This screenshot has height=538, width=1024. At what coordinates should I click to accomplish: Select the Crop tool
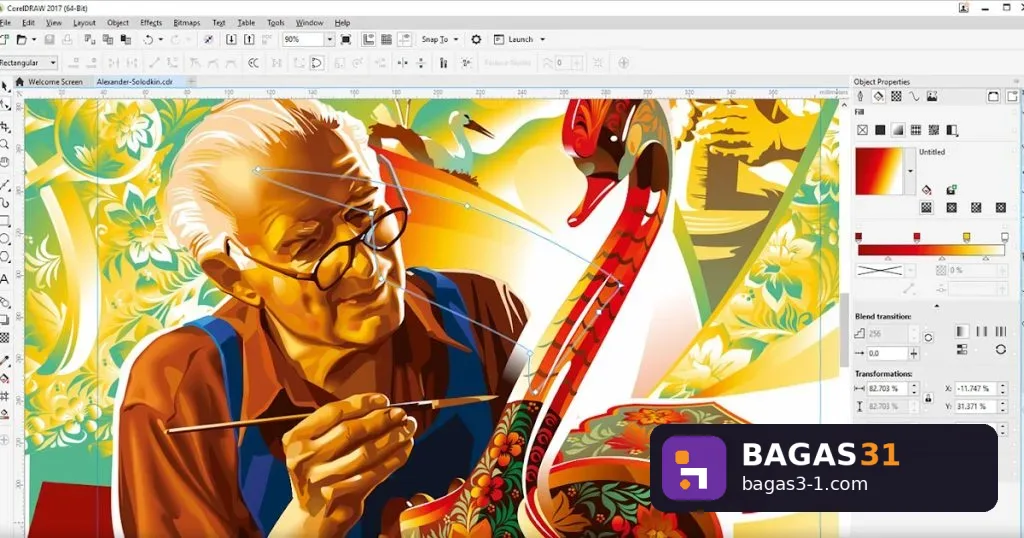(5, 127)
